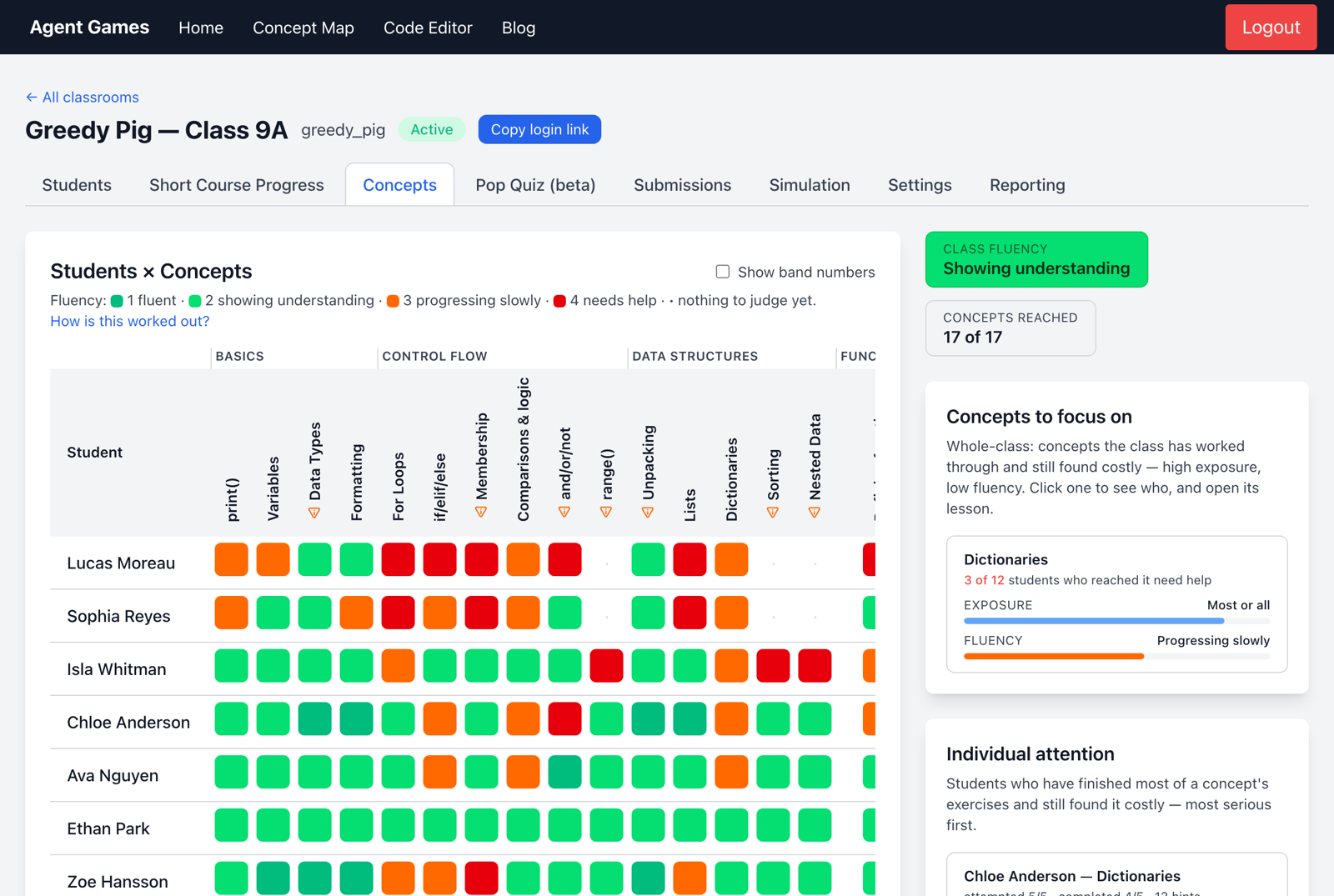Click the Copy login link button

[x=539, y=129]
